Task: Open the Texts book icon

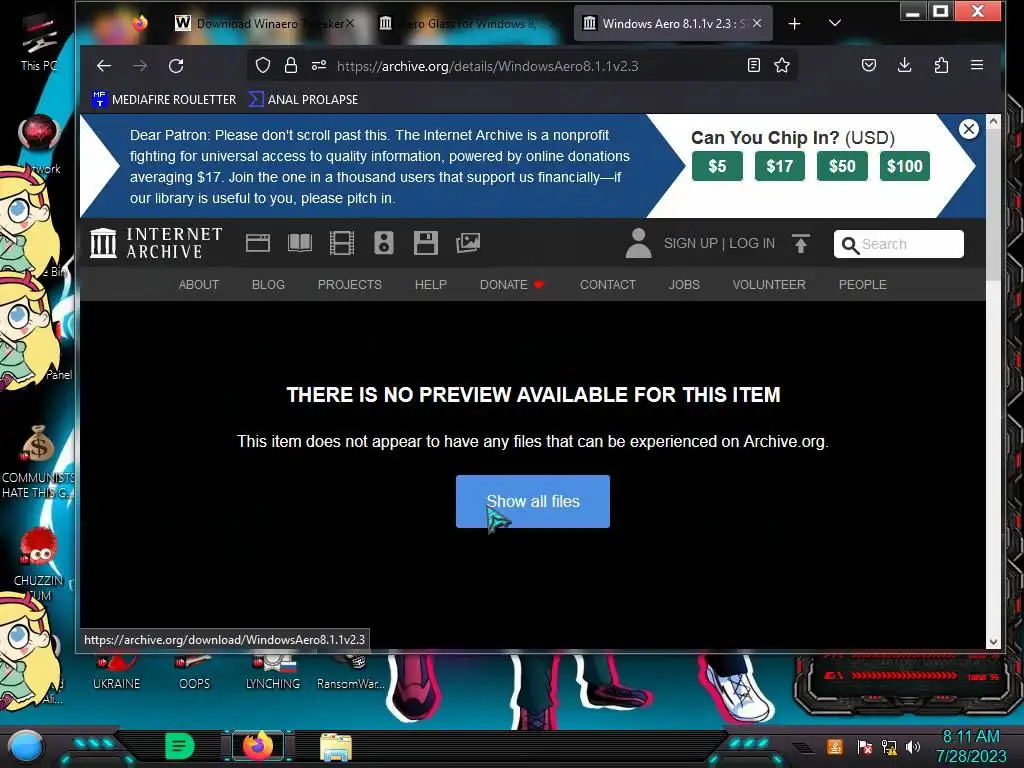Action: click(x=300, y=243)
